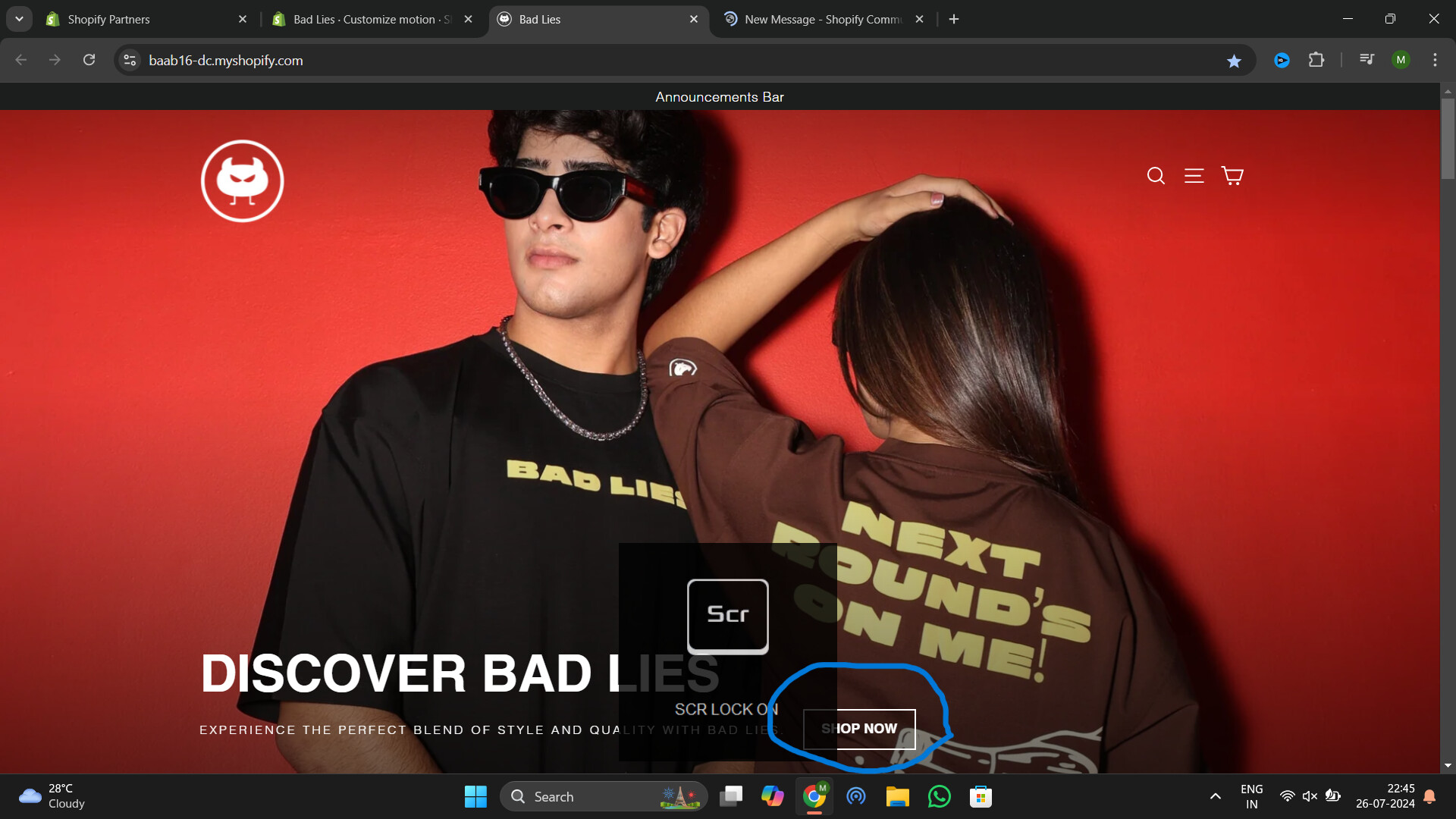
Task: Click the SHOP NOW button
Action: 859,729
